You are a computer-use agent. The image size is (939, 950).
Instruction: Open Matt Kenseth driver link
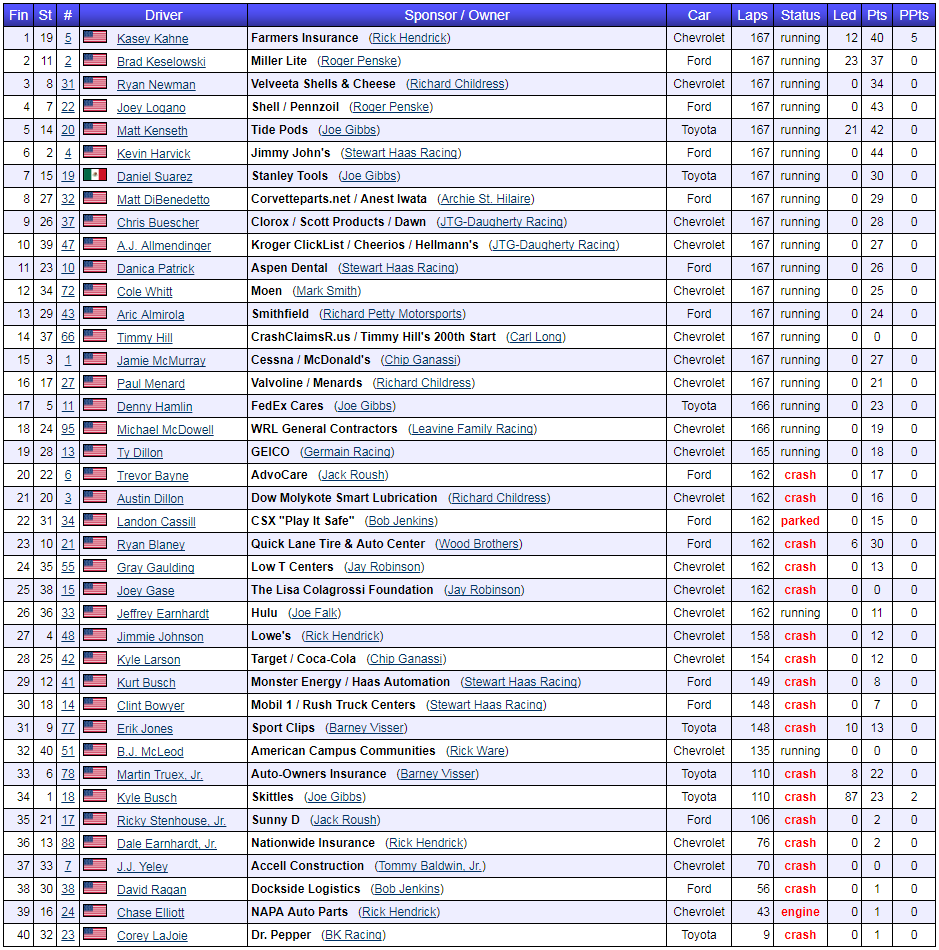click(152, 131)
